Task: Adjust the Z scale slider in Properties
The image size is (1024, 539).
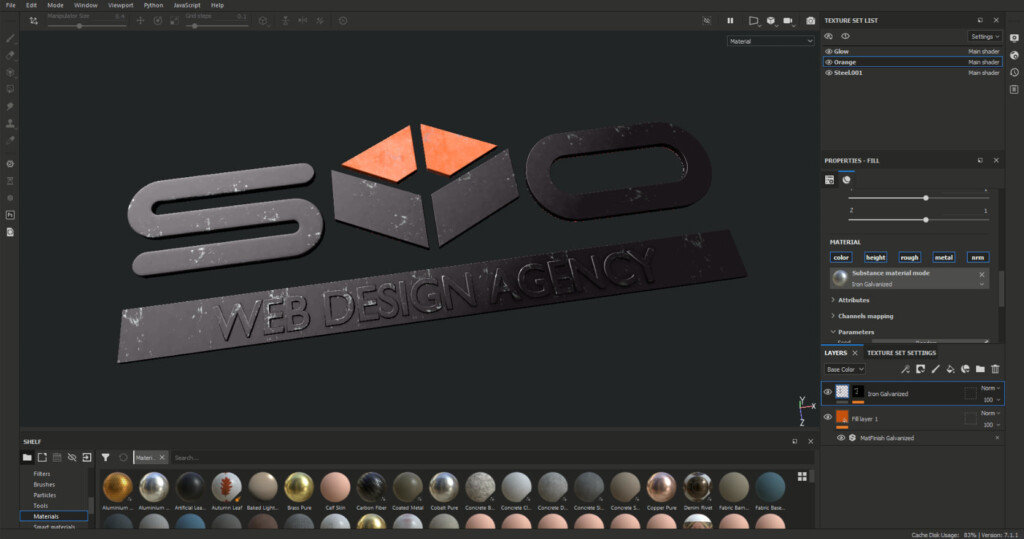Action: click(x=919, y=220)
